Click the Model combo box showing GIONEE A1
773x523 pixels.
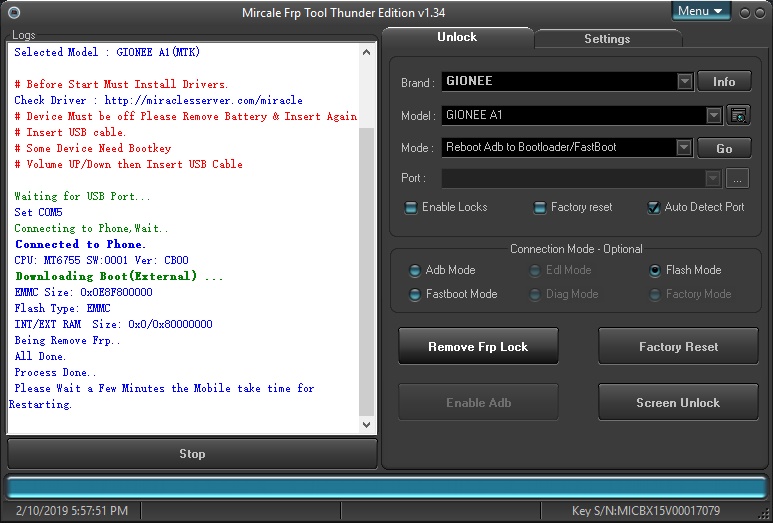[582, 116]
